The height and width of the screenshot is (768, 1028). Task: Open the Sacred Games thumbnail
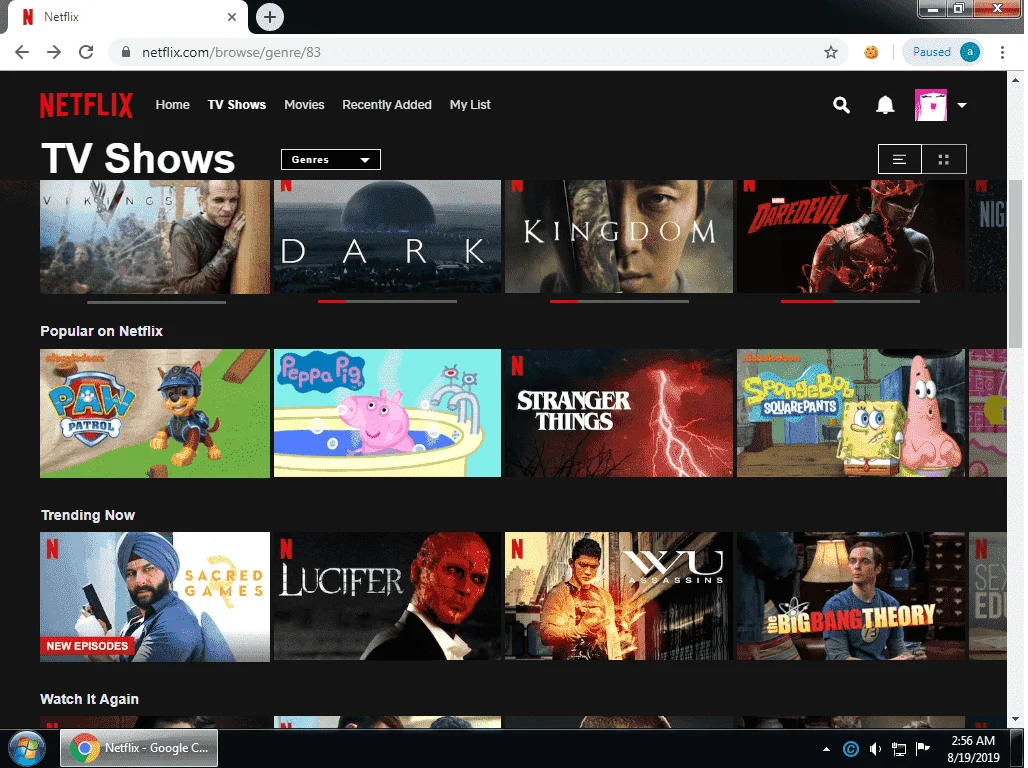click(155, 596)
